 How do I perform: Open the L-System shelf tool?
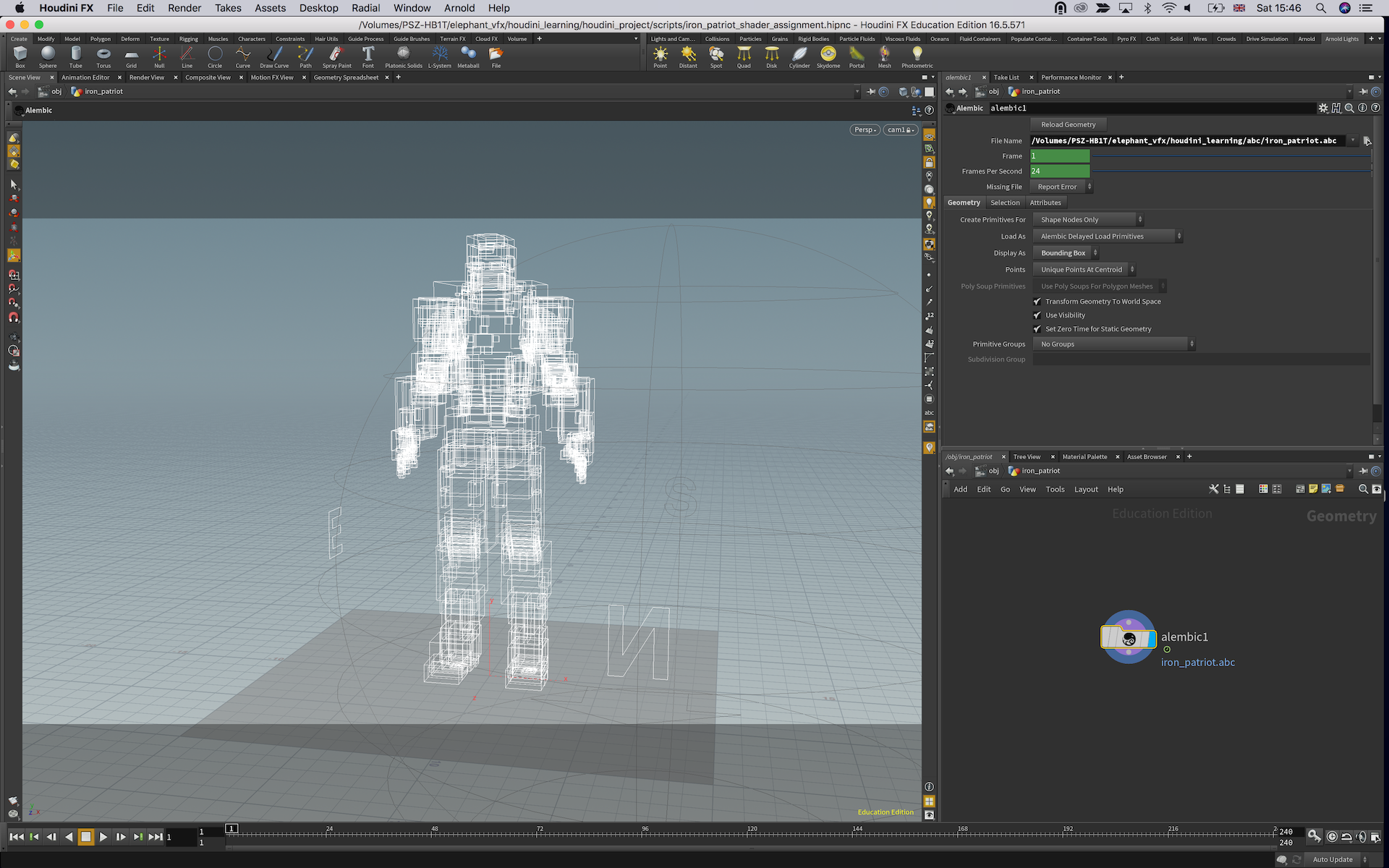(x=439, y=56)
